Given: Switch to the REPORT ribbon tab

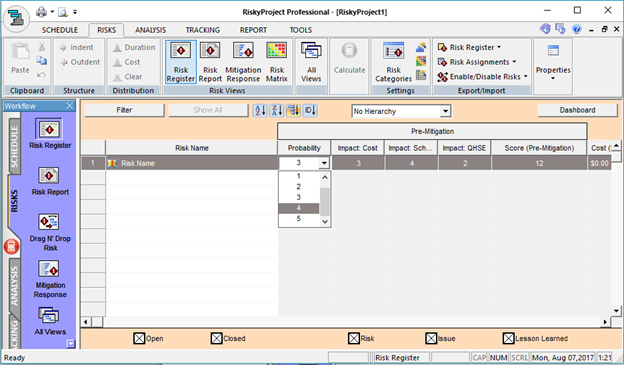Looking at the screenshot, I should pyautogui.click(x=253, y=30).
